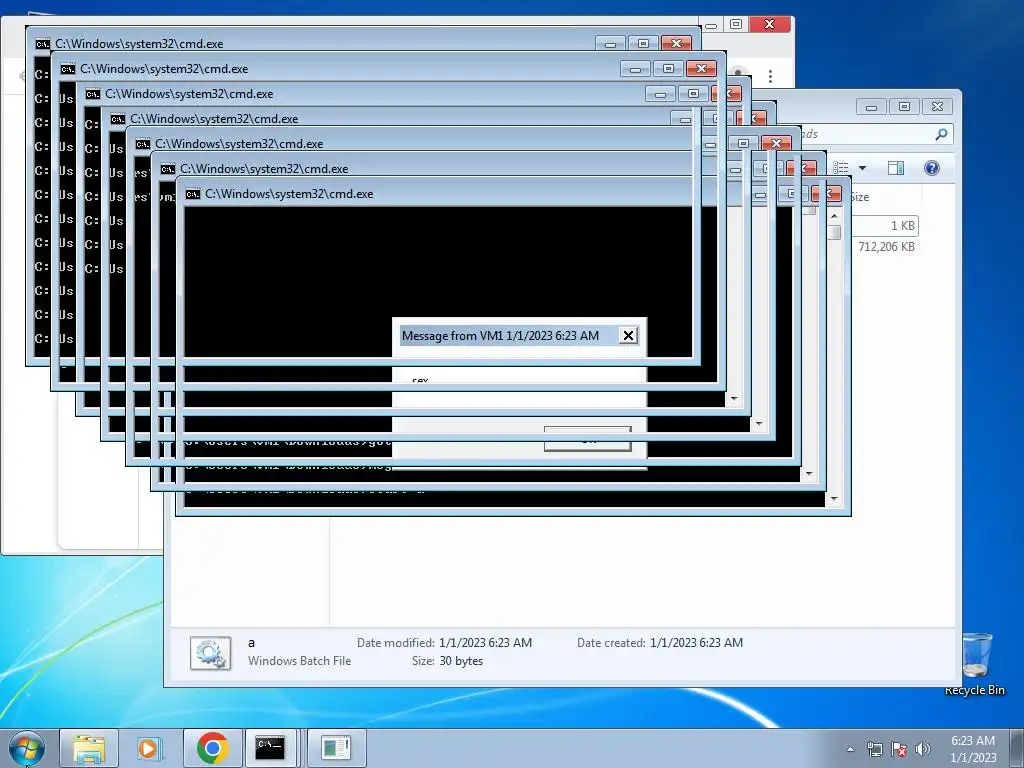Open the network status tray icon
The height and width of the screenshot is (768, 1024).
[874, 749]
